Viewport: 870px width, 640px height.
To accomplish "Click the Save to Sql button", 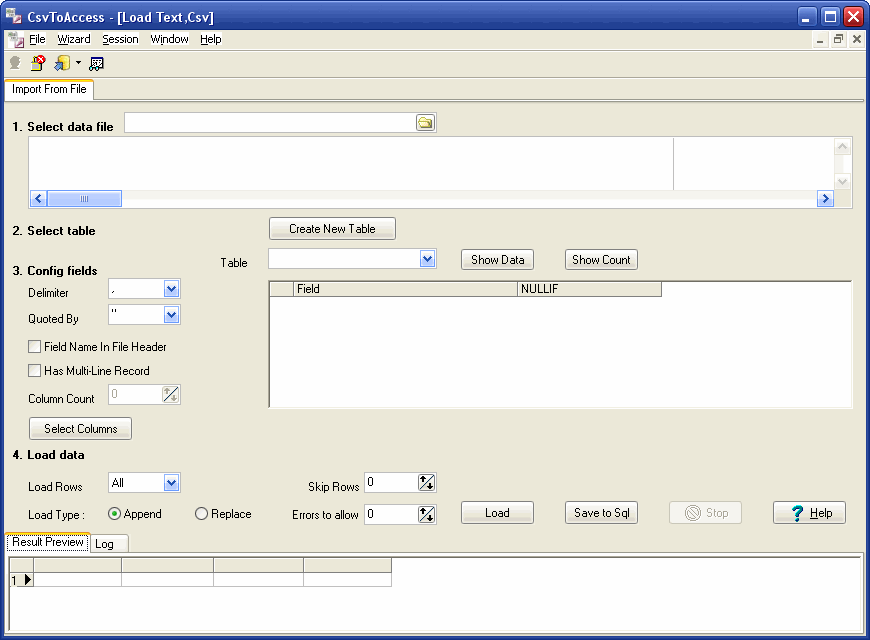I will 601,513.
